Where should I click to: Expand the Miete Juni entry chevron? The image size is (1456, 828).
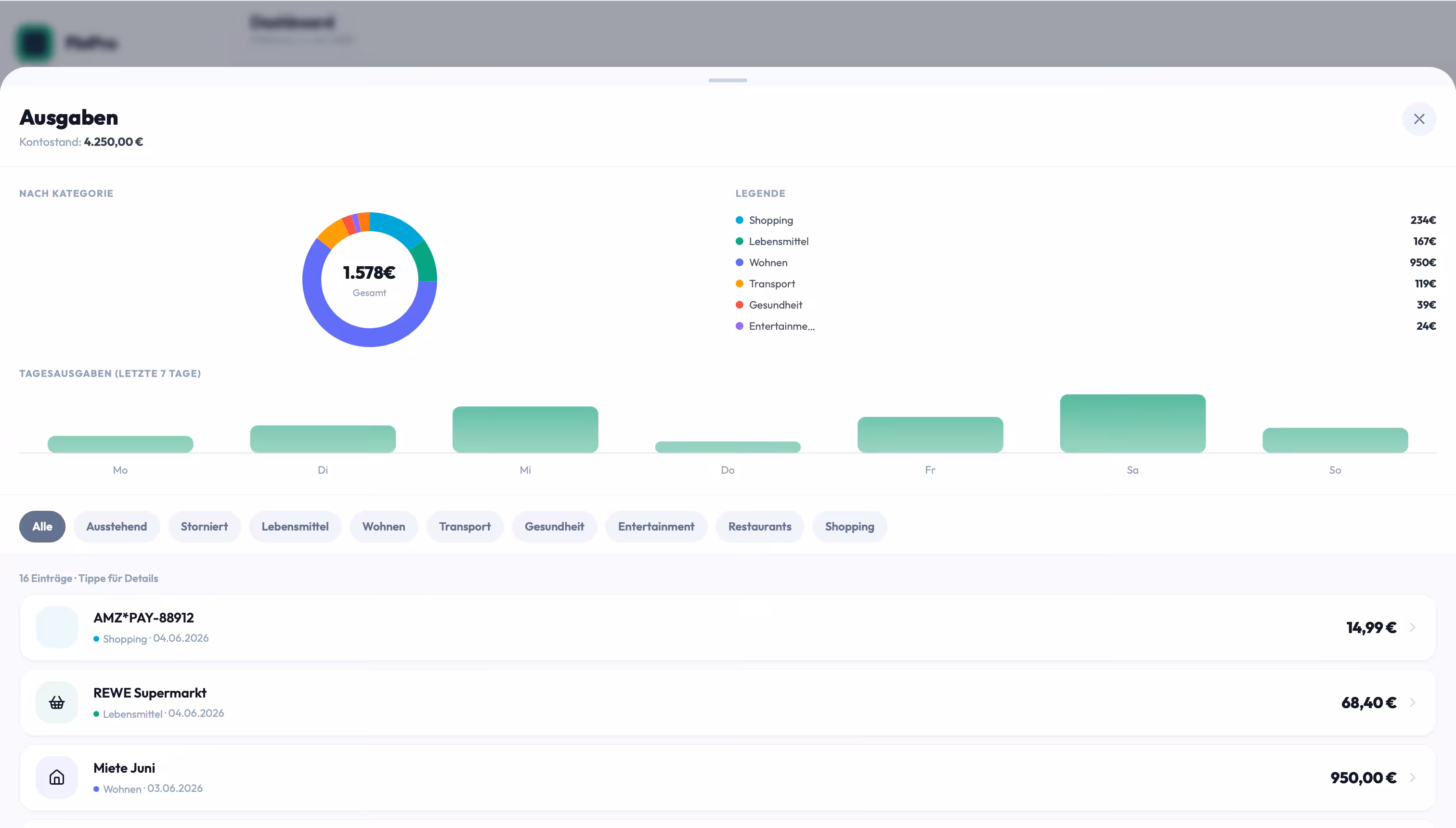coord(1412,777)
